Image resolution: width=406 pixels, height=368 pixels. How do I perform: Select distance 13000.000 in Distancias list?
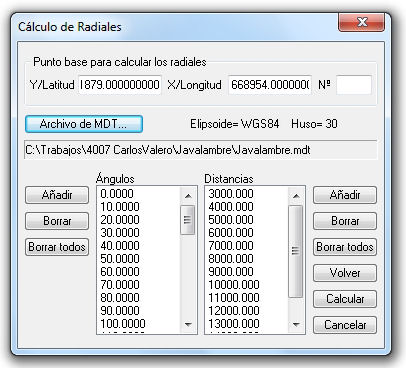tap(247, 324)
